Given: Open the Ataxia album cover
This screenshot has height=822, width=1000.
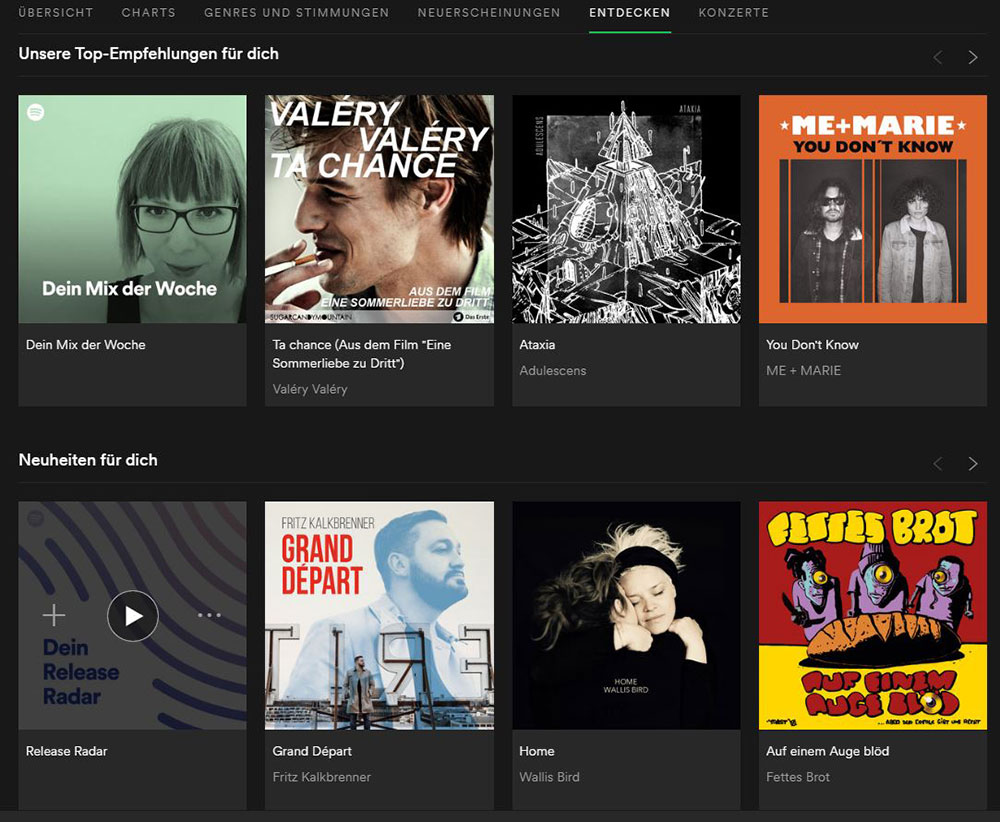Looking at the screenshot, I should (x=626, y=209).
